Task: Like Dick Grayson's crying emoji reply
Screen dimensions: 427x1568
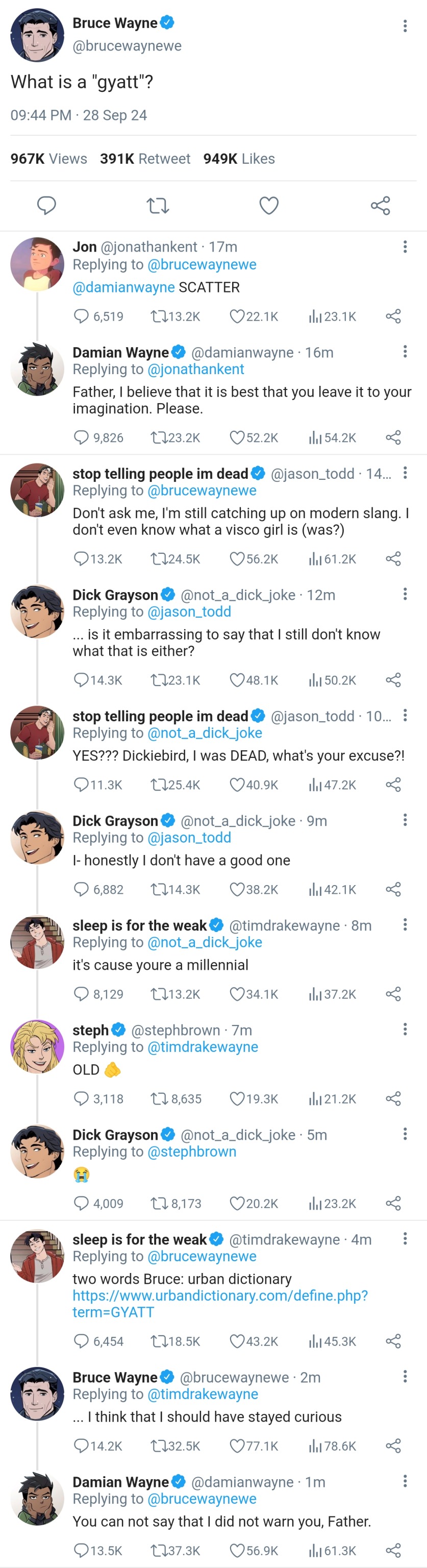Action: tap(237, 1204)
